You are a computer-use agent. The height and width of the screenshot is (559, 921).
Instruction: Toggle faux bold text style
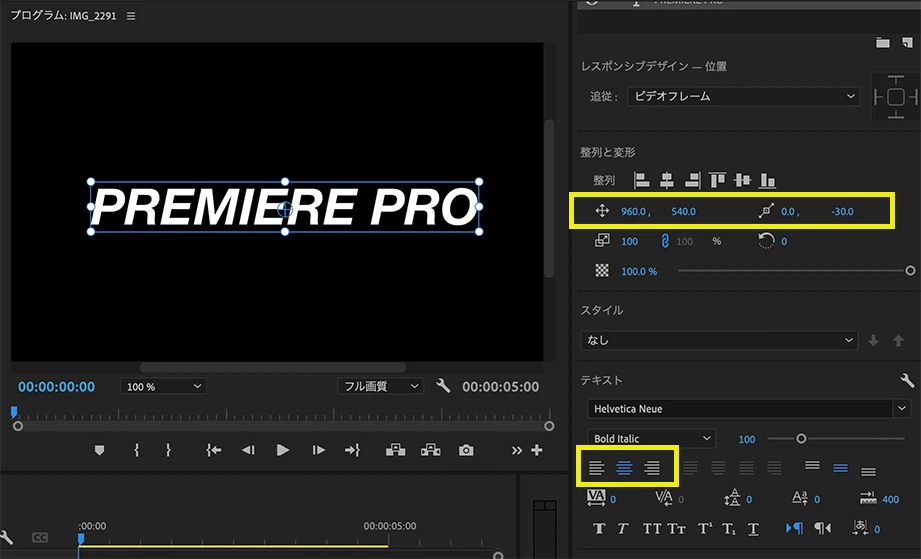coord(599,528)
